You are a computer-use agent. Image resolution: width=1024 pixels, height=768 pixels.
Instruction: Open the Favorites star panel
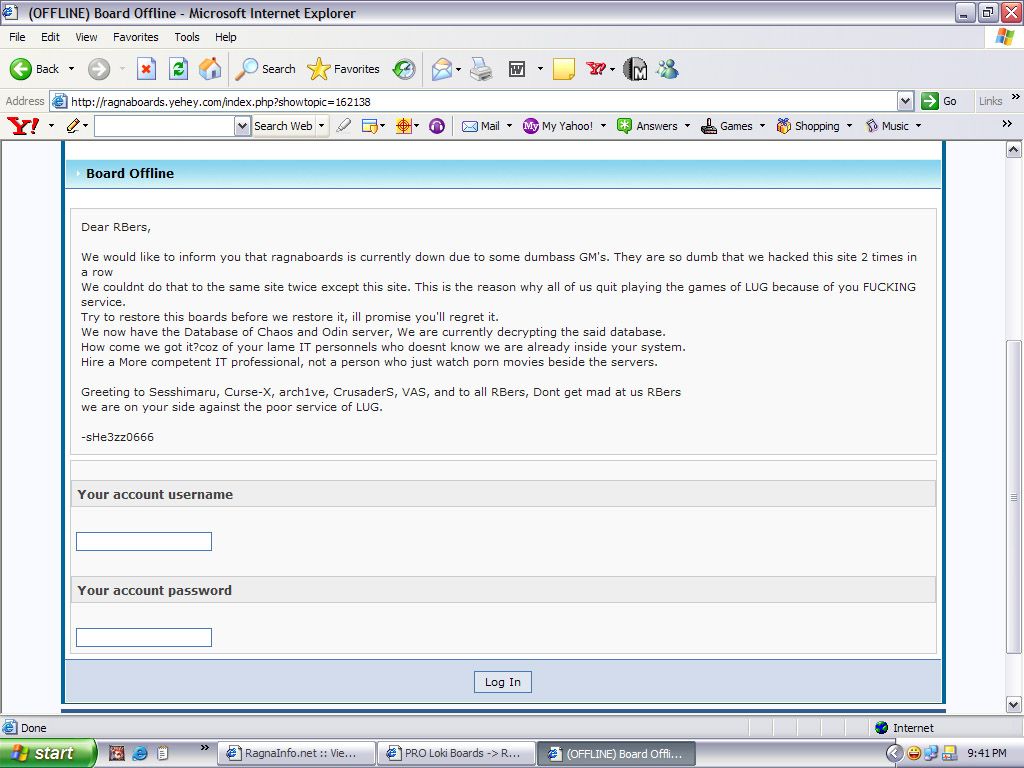tap(344, 69)
